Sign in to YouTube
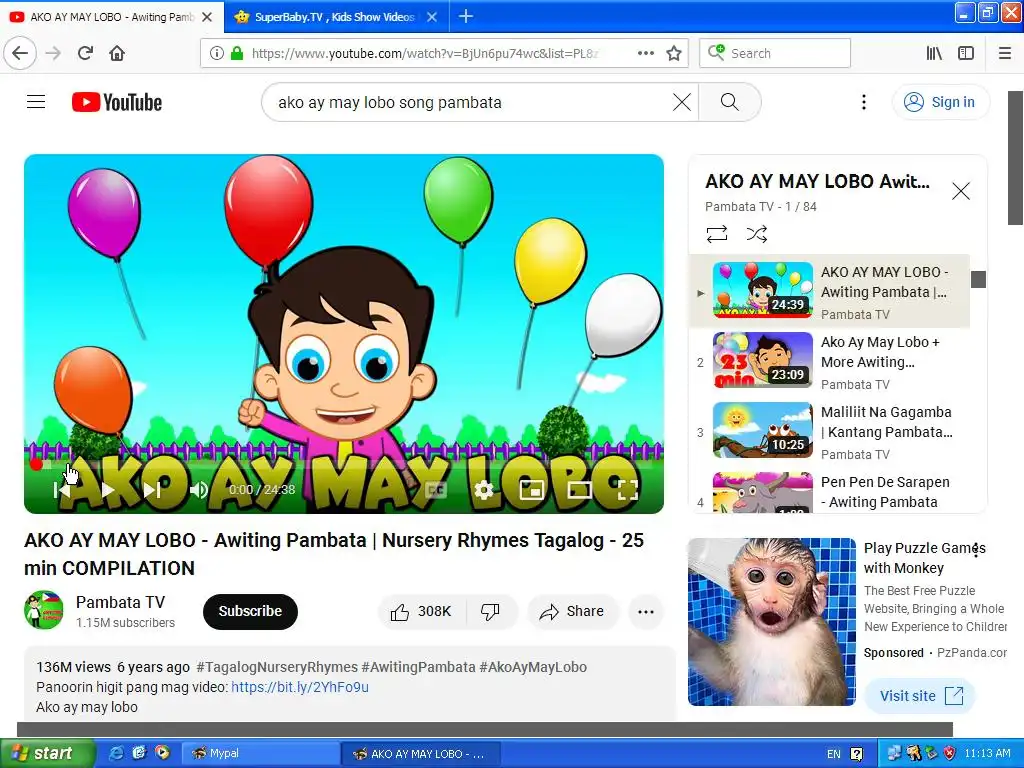The width and height of the screenshot is (1024, 768). [940, 102]
